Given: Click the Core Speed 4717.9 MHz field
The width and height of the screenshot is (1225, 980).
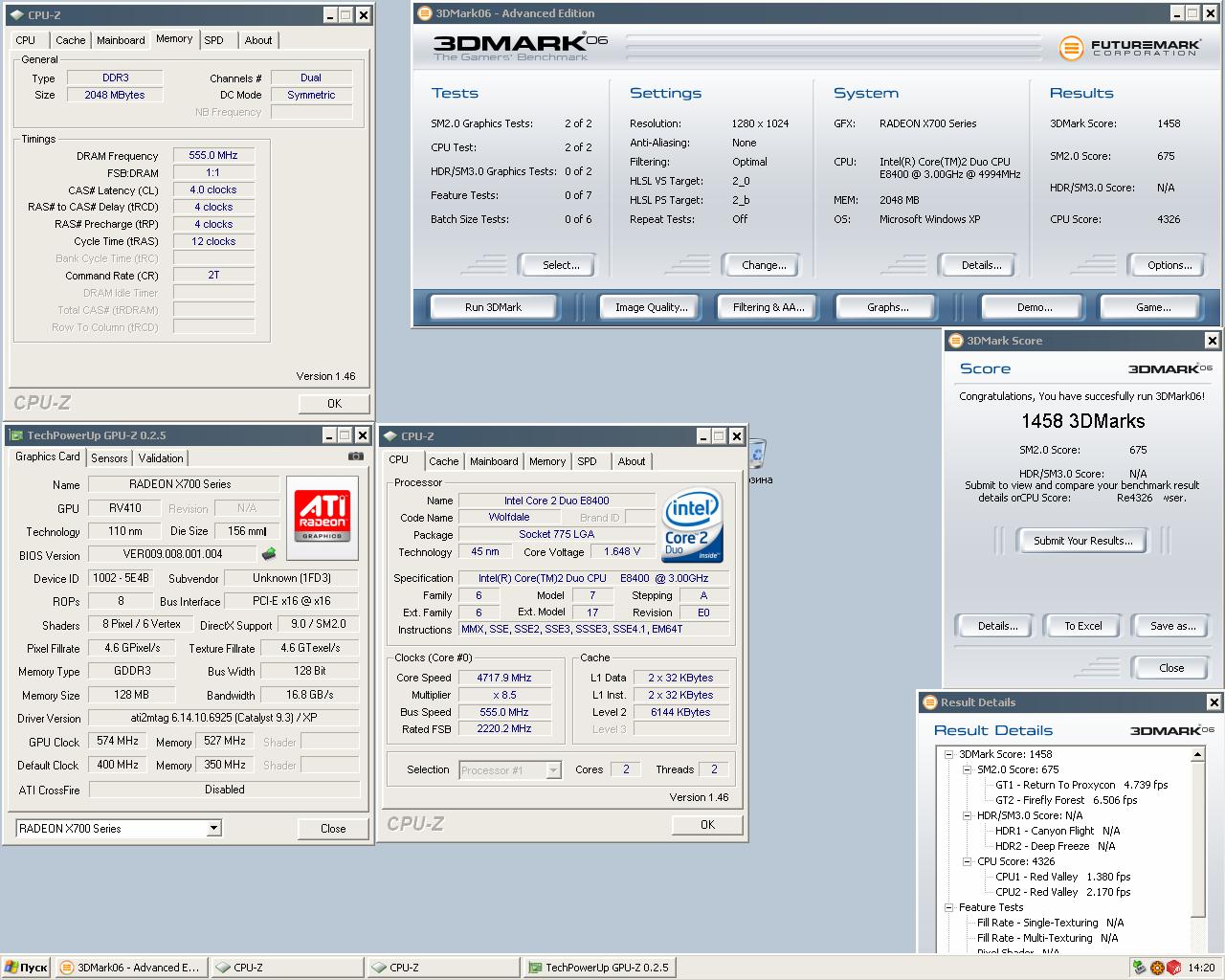Looking at the screenshot, I should tap(504, 678).
